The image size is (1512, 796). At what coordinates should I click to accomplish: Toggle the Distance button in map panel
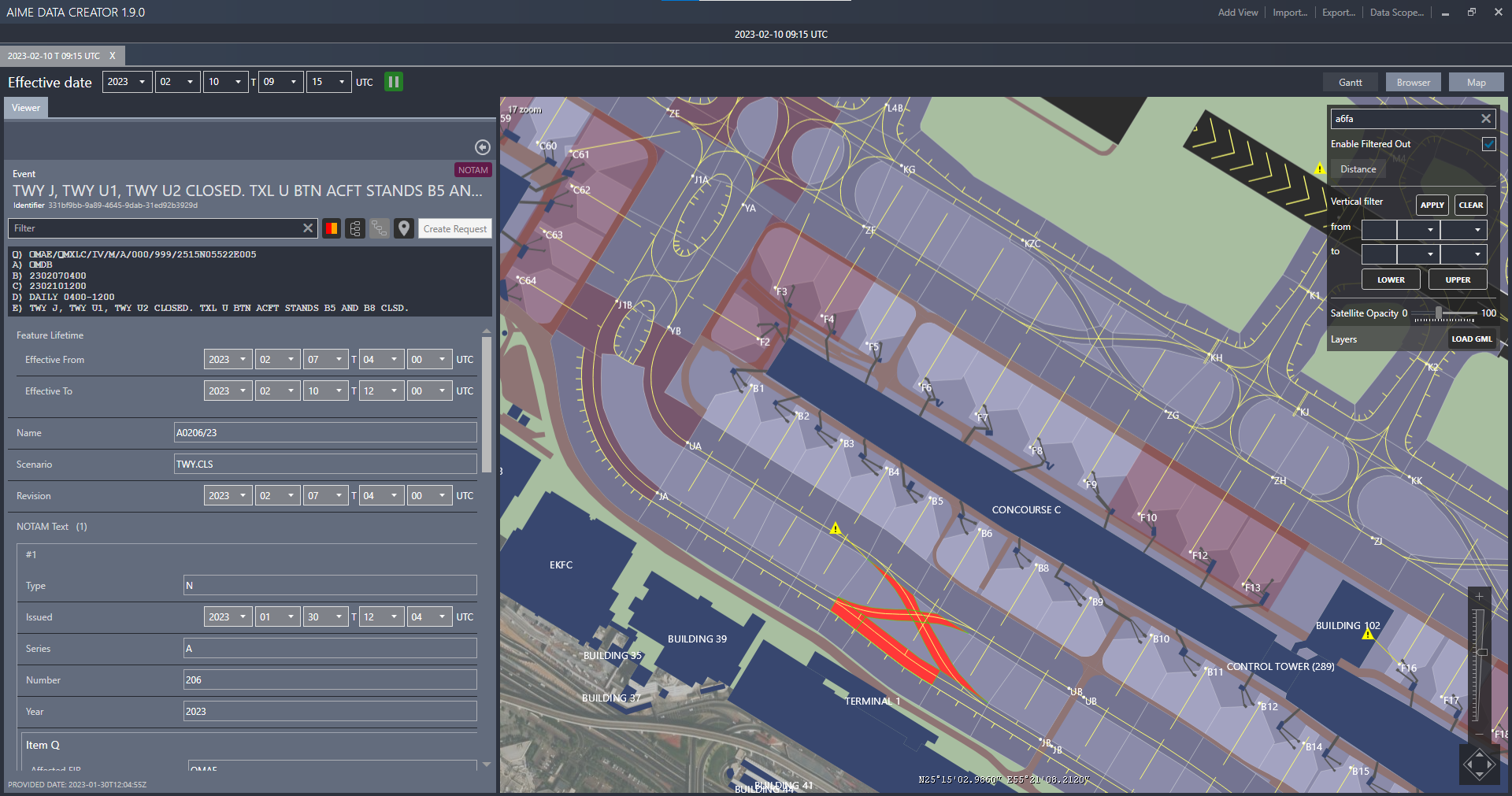pyautogui.click(x=1358, y=169)
